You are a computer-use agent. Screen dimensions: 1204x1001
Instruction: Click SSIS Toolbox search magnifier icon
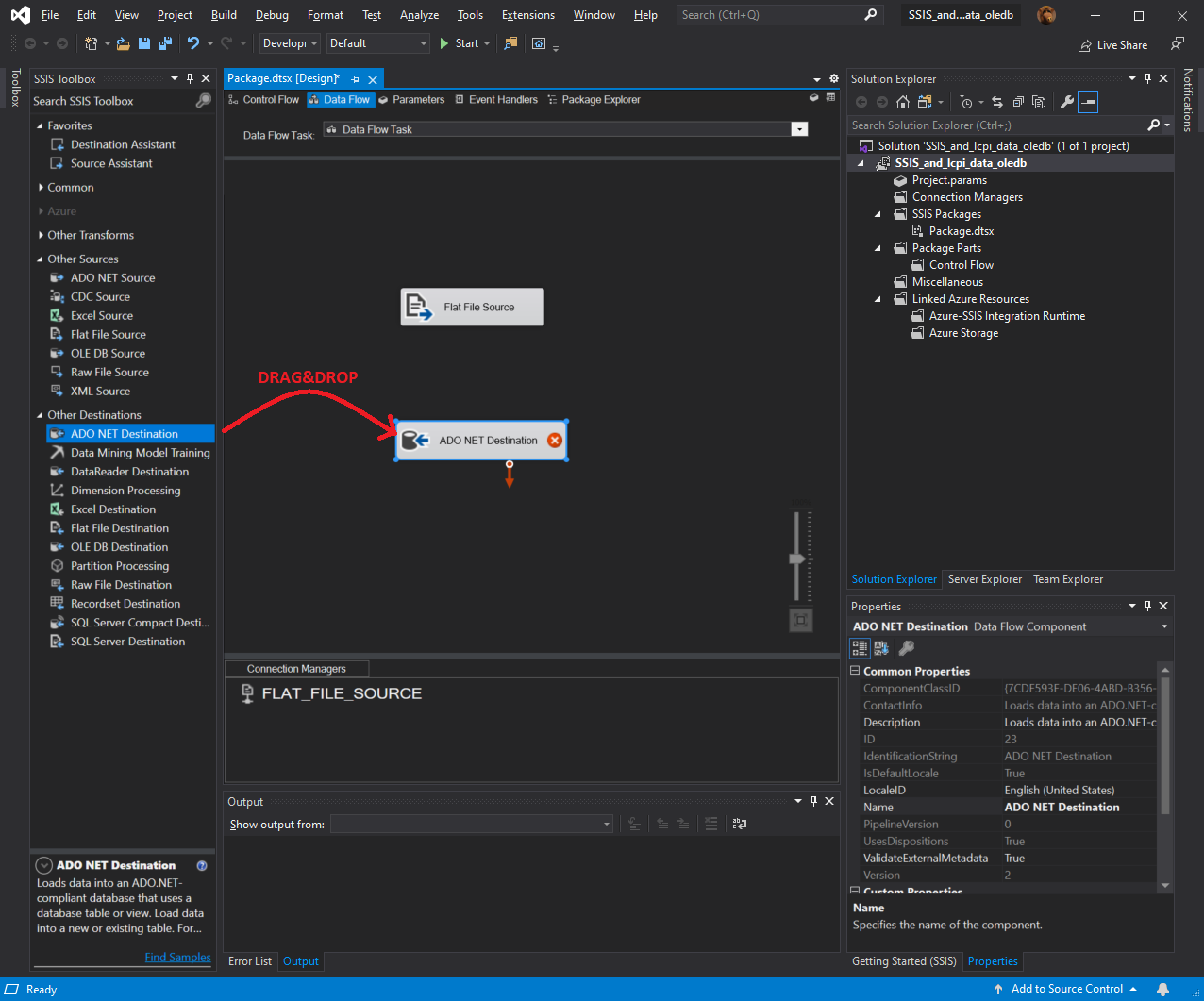[x=203, y=101]
